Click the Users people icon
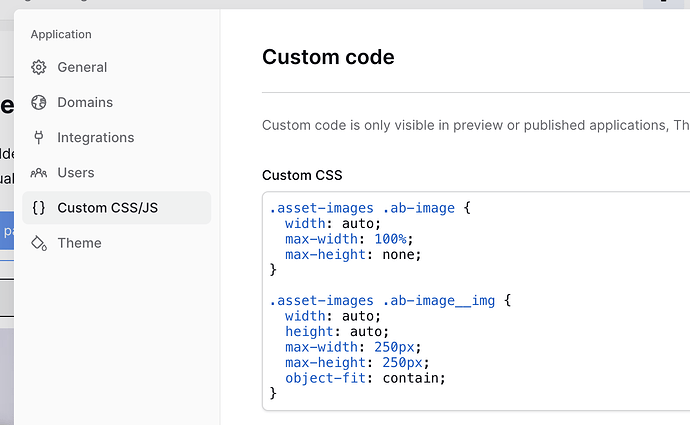This screenshot has height=425, width=690. click(39, 173)
